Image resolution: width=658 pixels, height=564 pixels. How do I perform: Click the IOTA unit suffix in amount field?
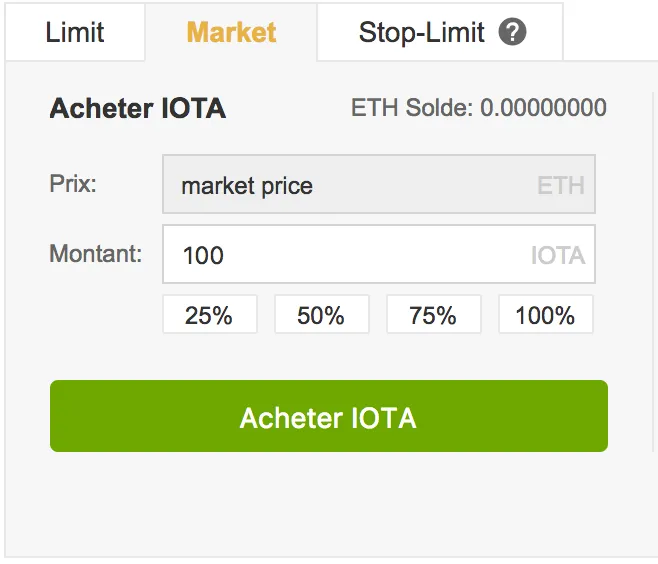coord(558,256)
